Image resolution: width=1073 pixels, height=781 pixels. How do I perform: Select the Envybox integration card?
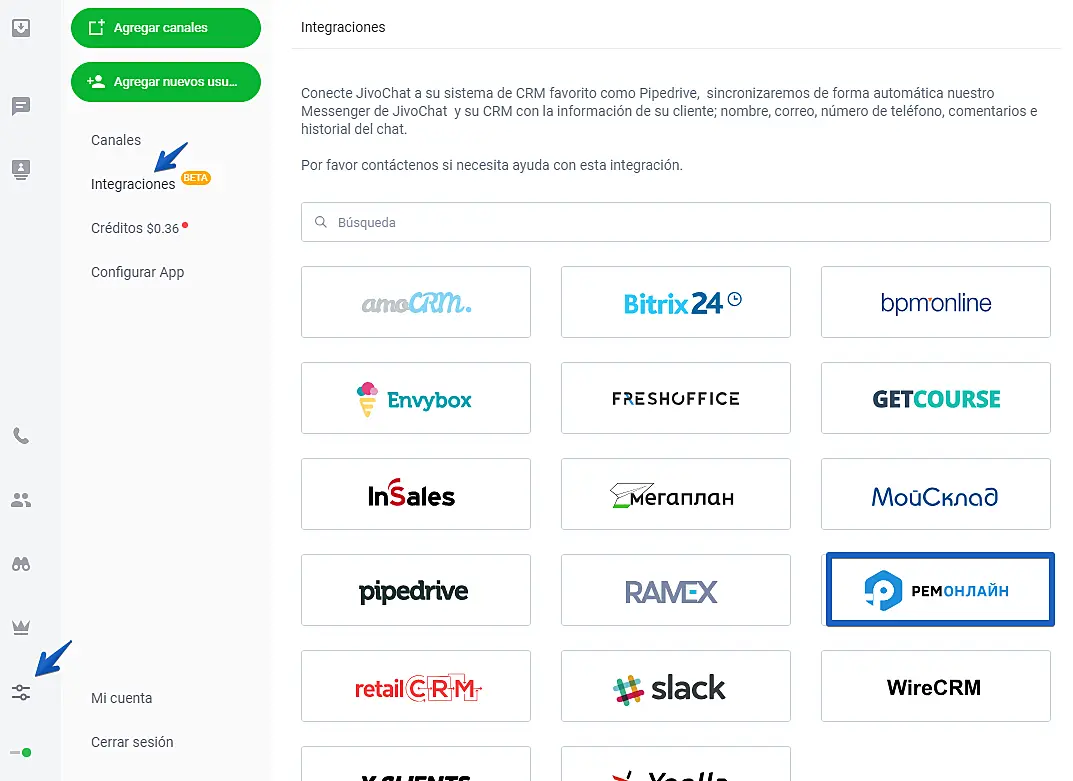coord(415,398)
